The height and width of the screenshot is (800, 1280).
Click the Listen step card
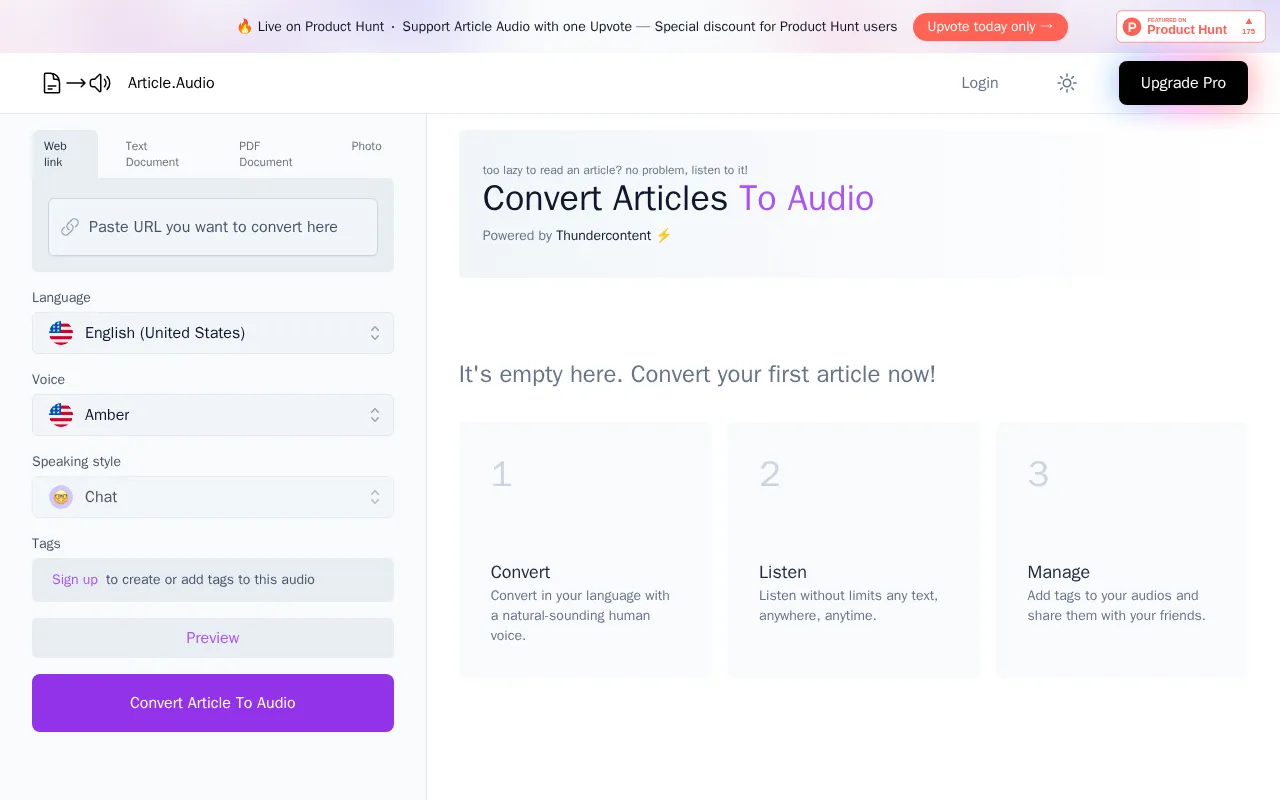coord(854,550)
